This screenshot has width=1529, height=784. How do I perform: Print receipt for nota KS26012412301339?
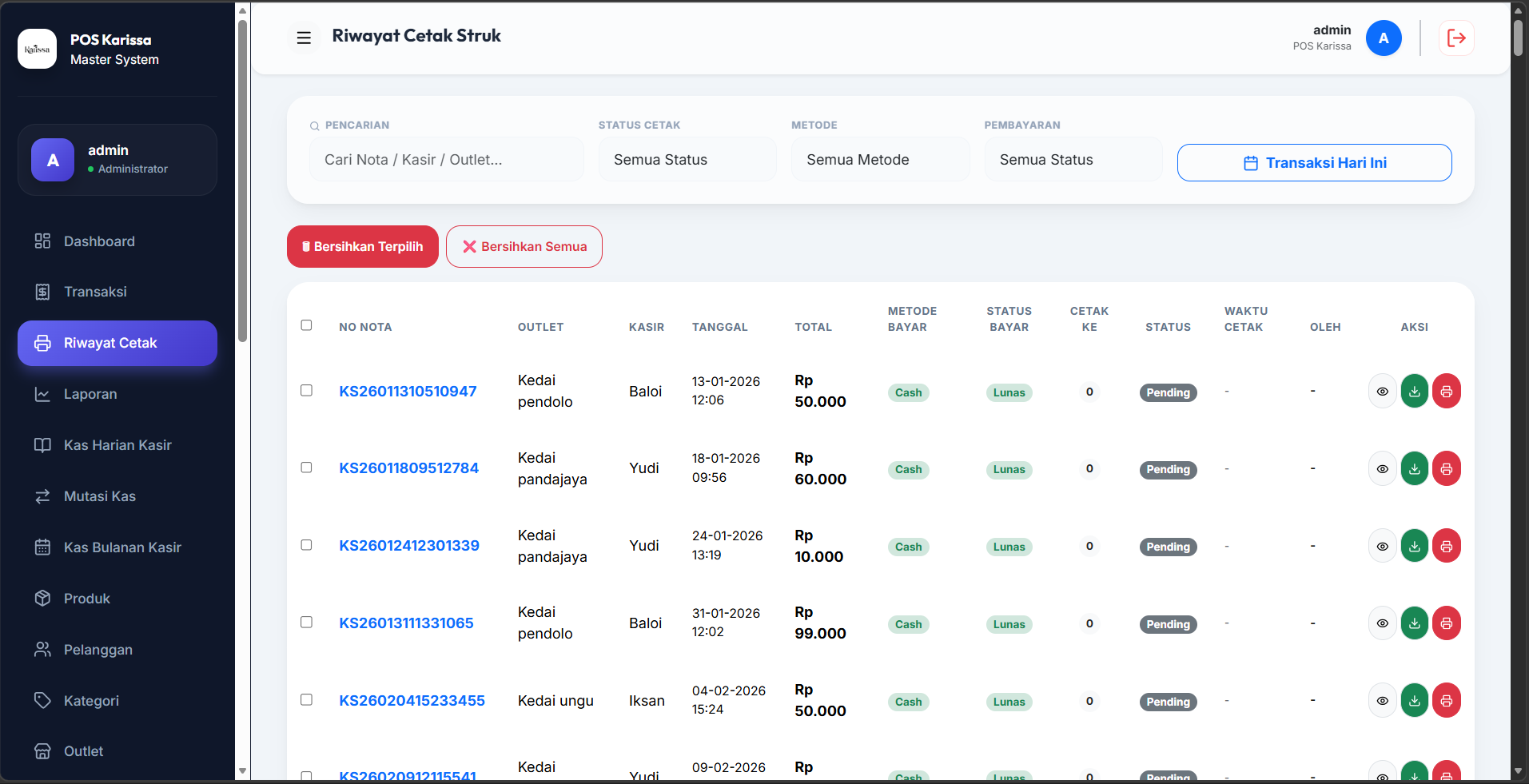tap(1446, 547)
